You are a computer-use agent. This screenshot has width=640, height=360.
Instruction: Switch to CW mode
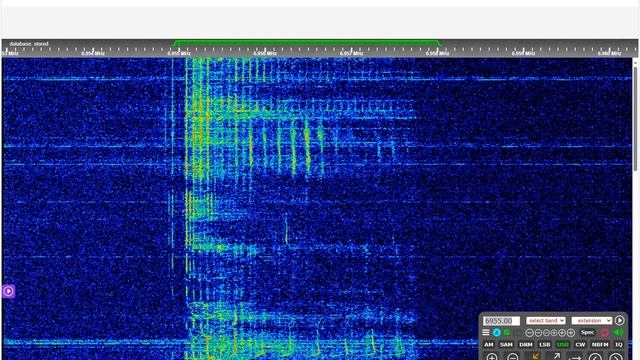[x=580, y=344]
